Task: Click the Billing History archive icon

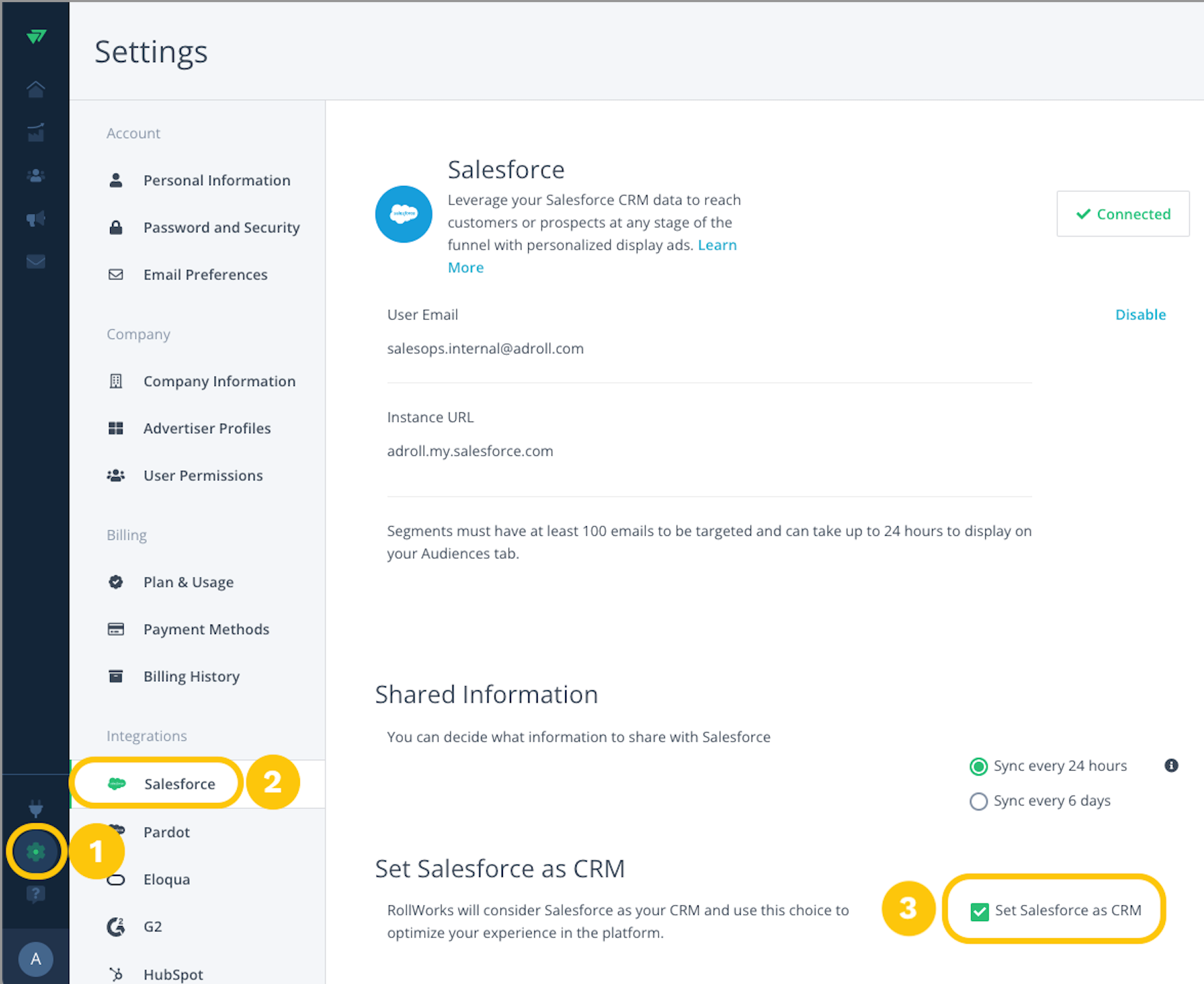Action: 116,676
